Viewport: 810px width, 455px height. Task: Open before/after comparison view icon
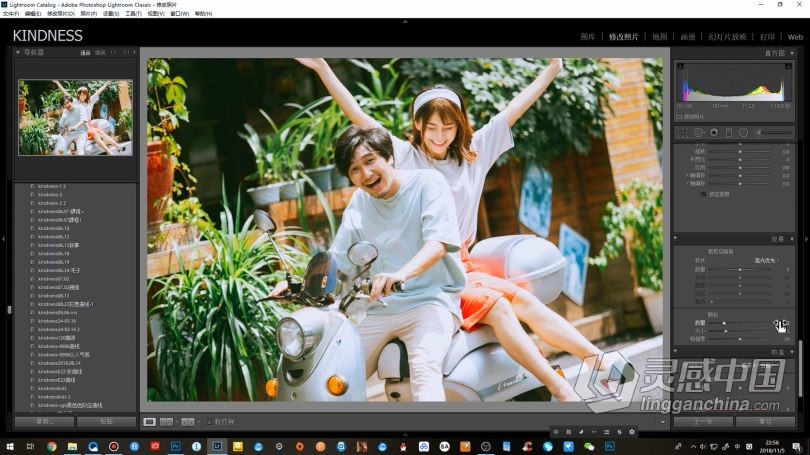(x=168, y=422)
